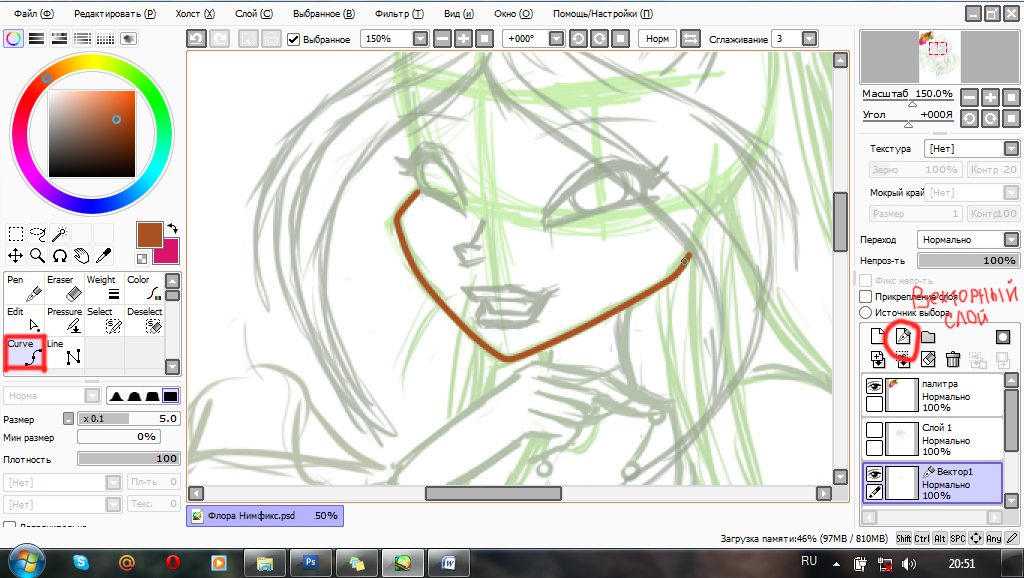Image resolution: width=1024 pixels, height=578 pixels.
Task: Delete the current layer with trash icon
Action: [953, 359]
